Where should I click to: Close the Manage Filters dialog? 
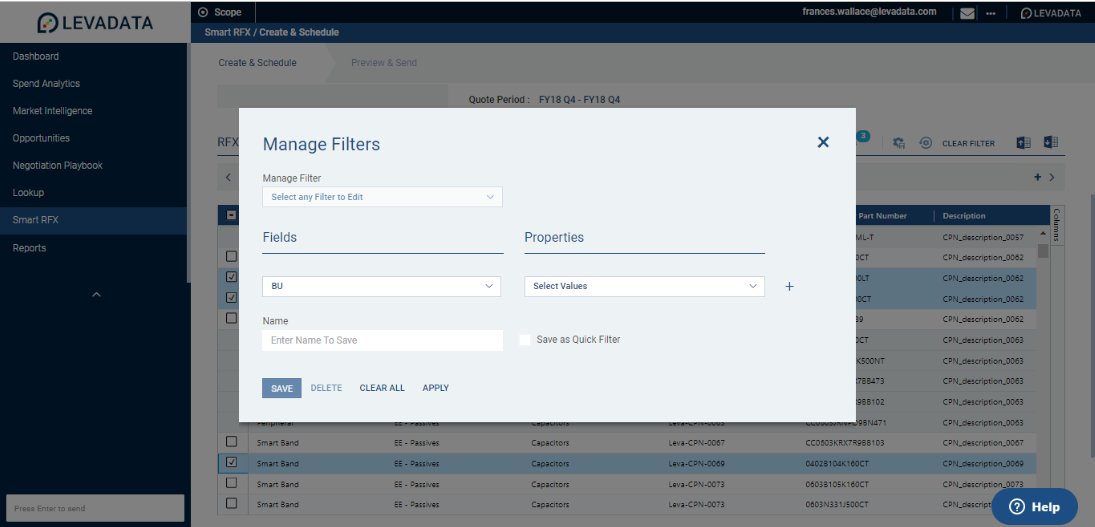tap(823, 142)
